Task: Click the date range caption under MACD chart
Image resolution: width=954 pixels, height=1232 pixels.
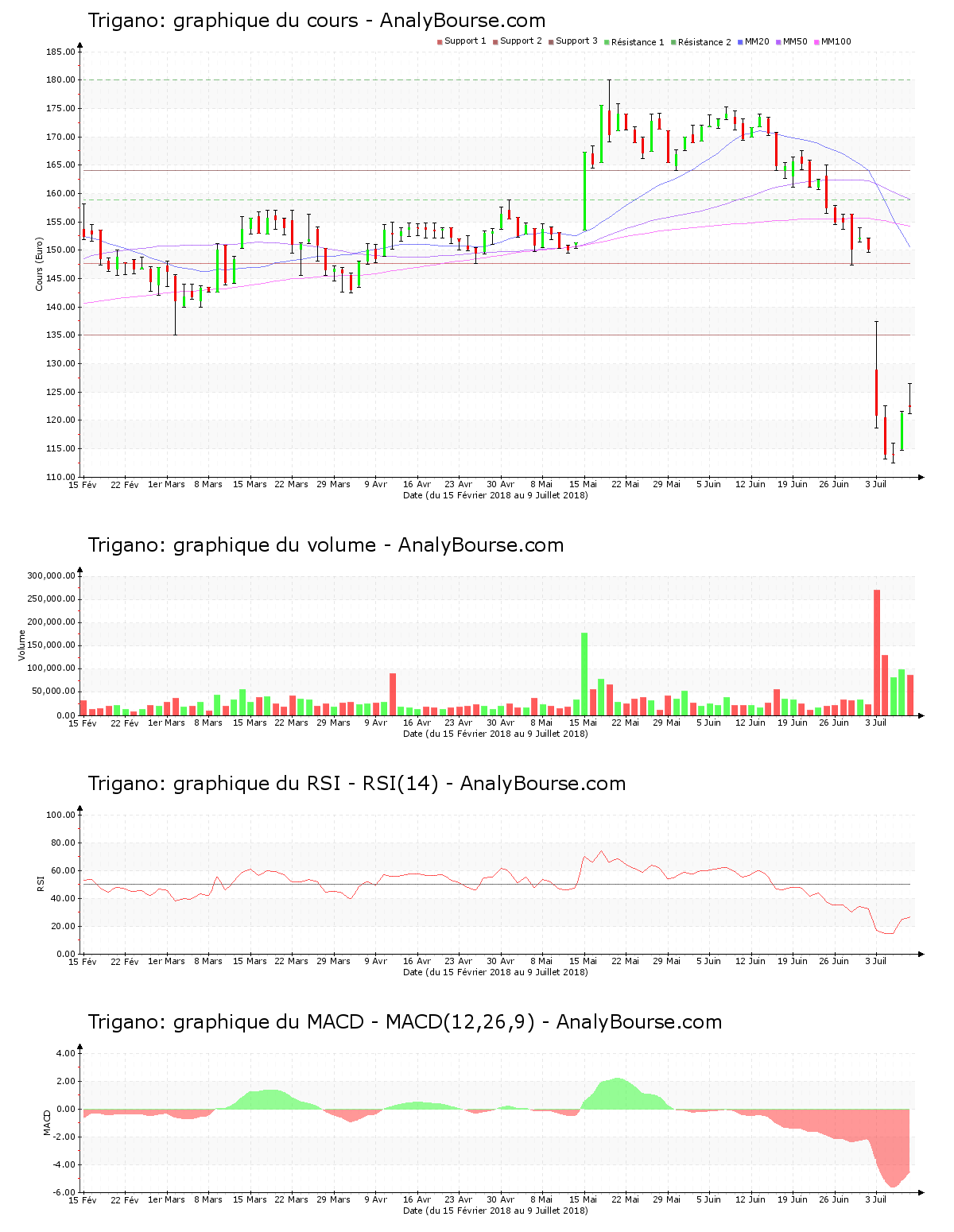Action: pos(495,1211)
